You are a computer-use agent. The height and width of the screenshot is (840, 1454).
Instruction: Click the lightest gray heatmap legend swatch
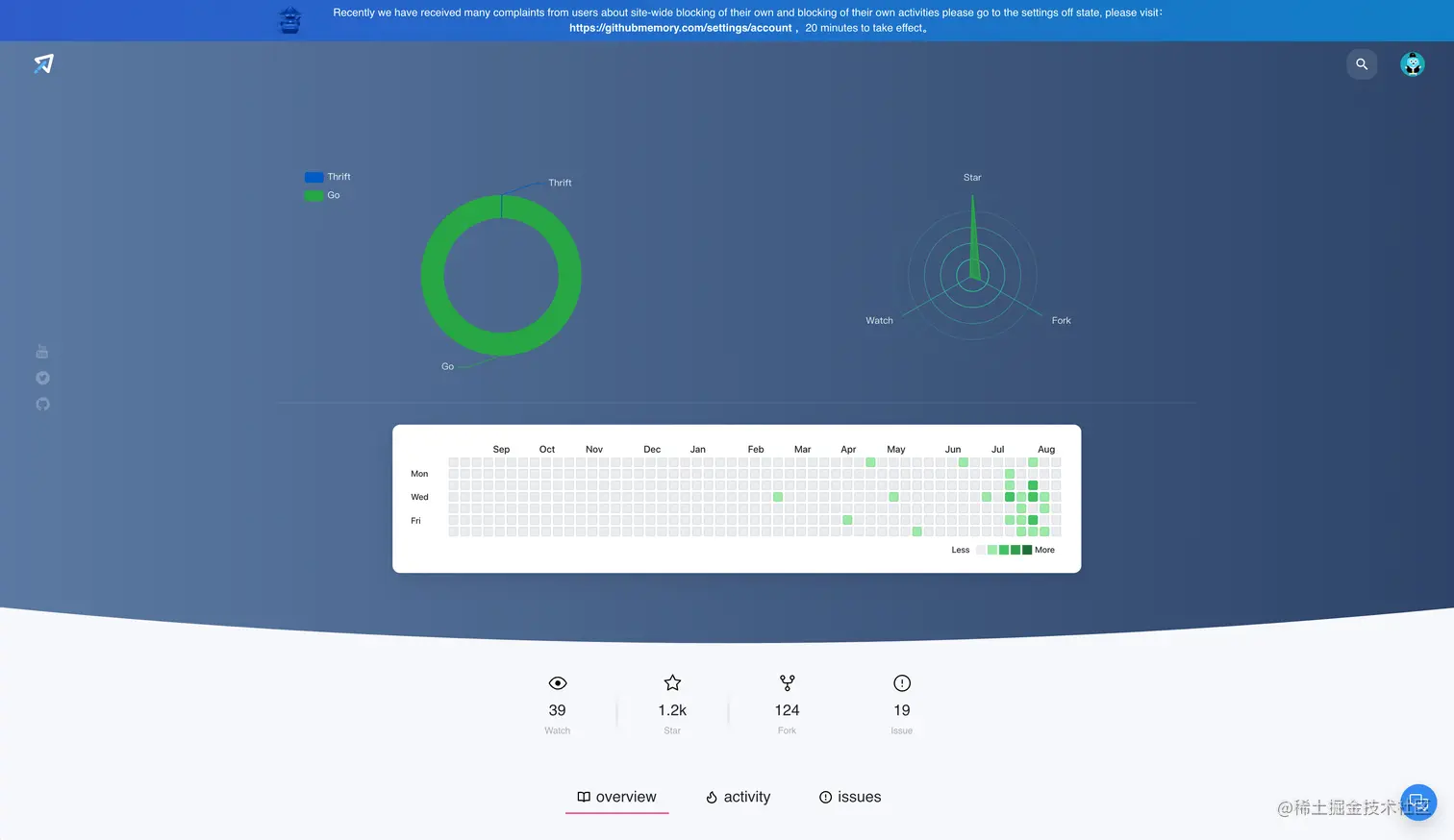[x=981, y=550]
